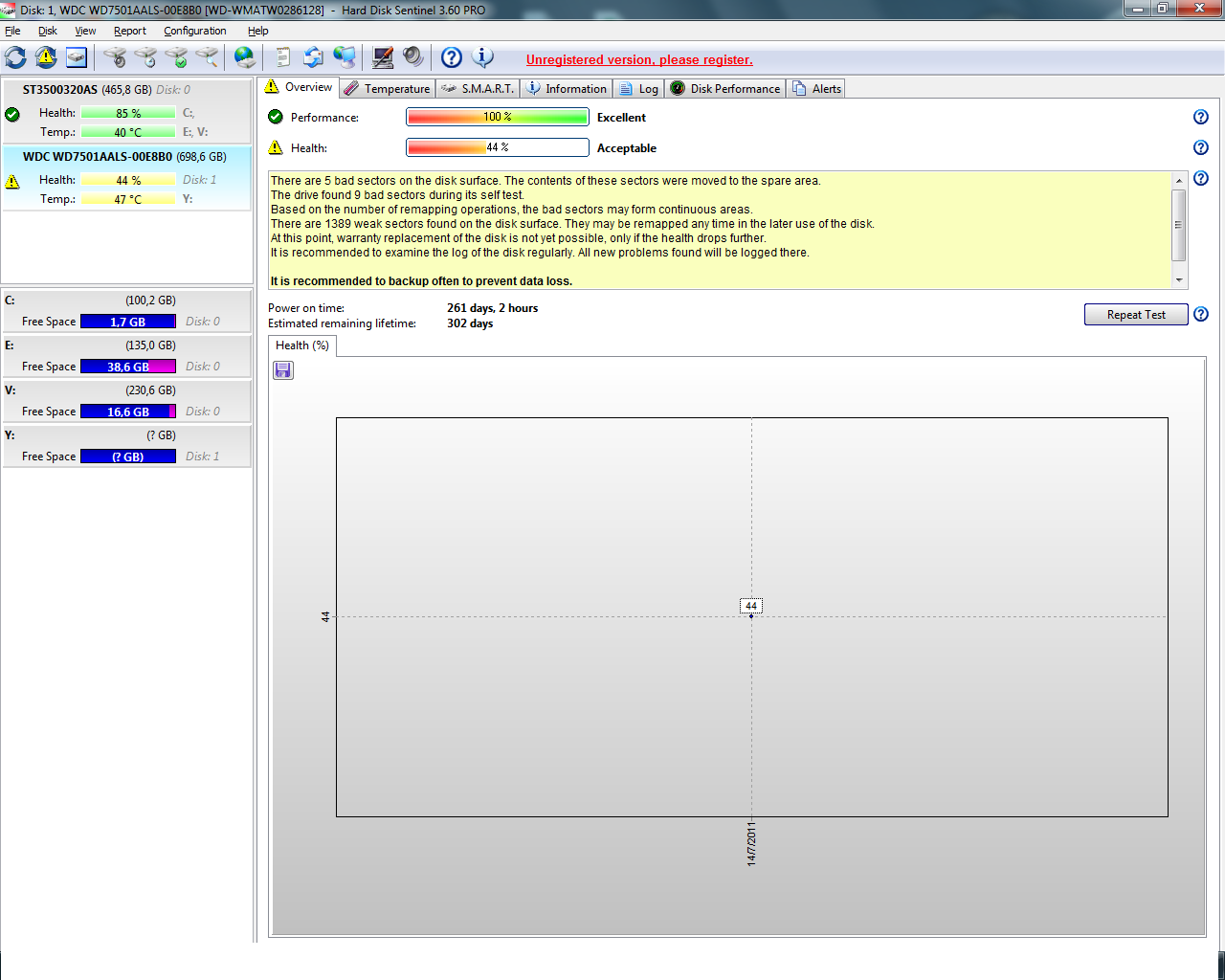Switch to the Log tab

coord(638,89)
